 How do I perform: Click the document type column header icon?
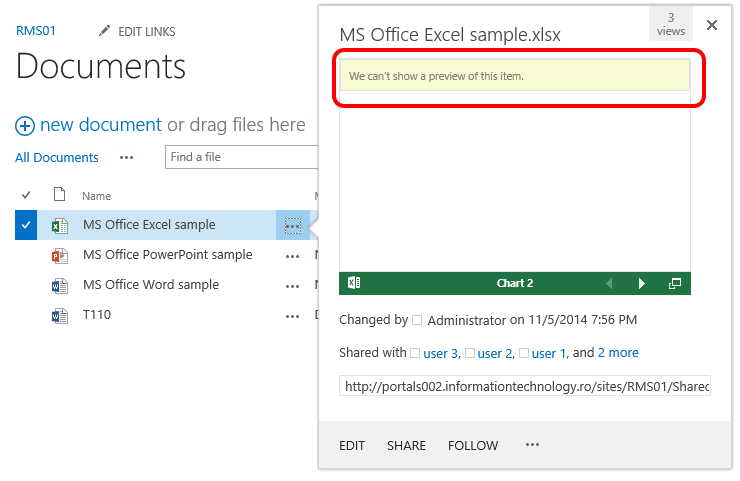59,194
